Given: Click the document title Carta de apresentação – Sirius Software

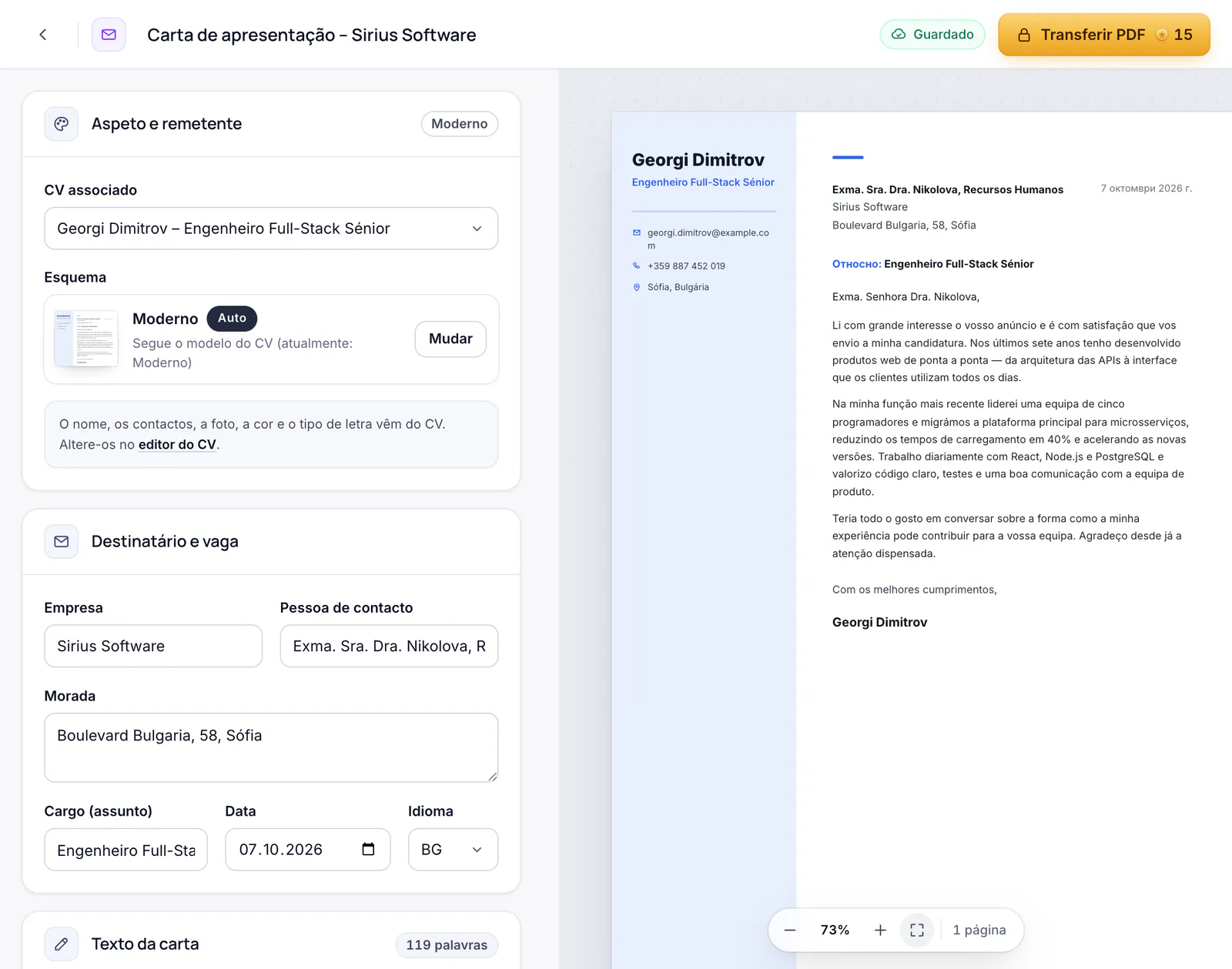Looking at the screenshot, I should coord(312,35).
